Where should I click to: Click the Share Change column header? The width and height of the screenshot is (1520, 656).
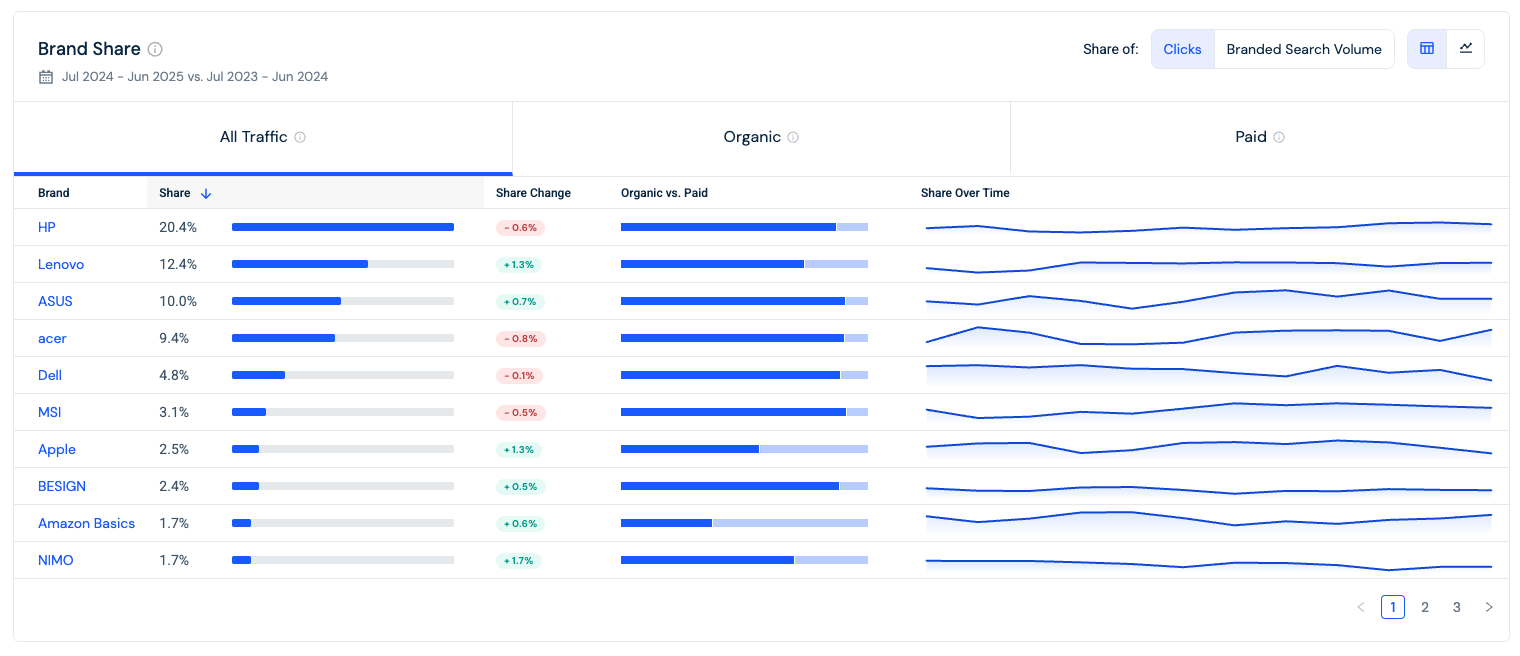point(533,193)
